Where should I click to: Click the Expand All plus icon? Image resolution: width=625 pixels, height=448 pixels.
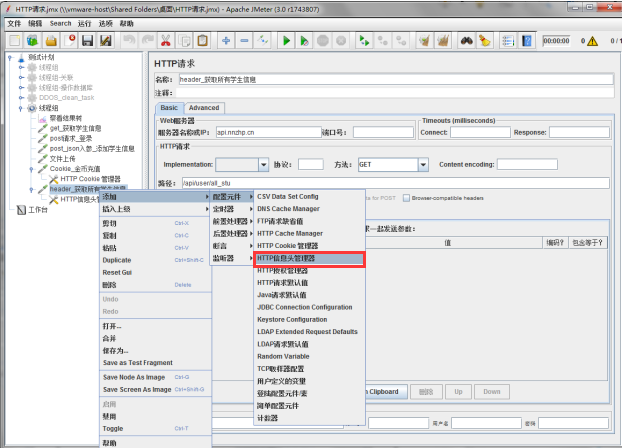[x=226, y=41]
